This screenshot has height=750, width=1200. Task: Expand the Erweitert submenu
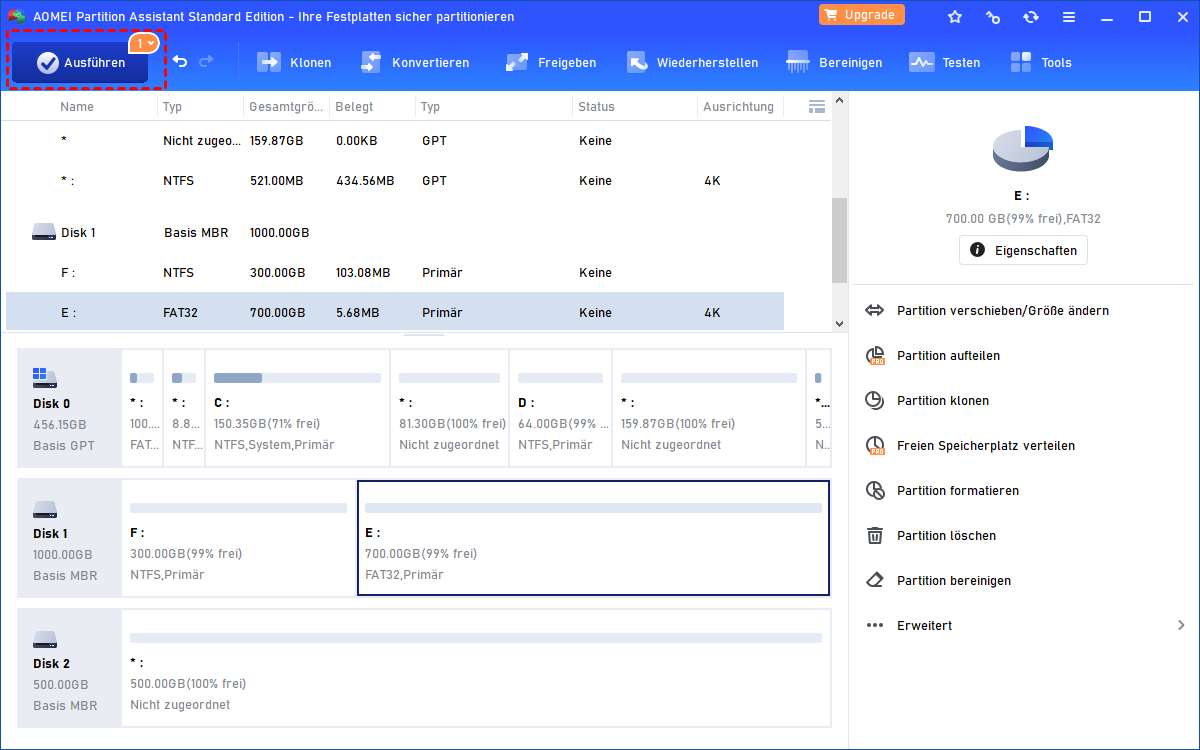click(x=1025, y=626)
